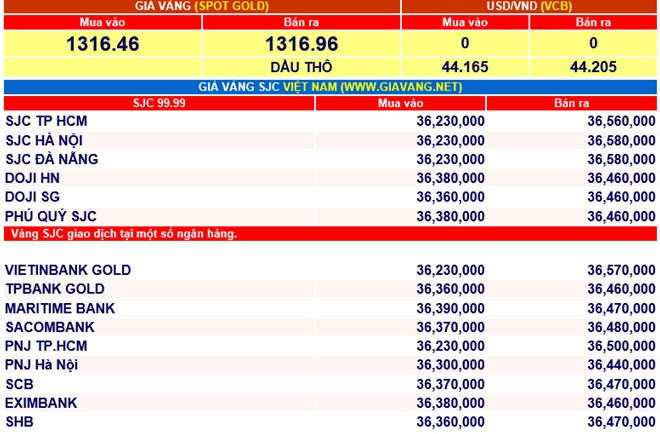Select SJC TP HCM sell price 36,560,000

click(621, 121)
